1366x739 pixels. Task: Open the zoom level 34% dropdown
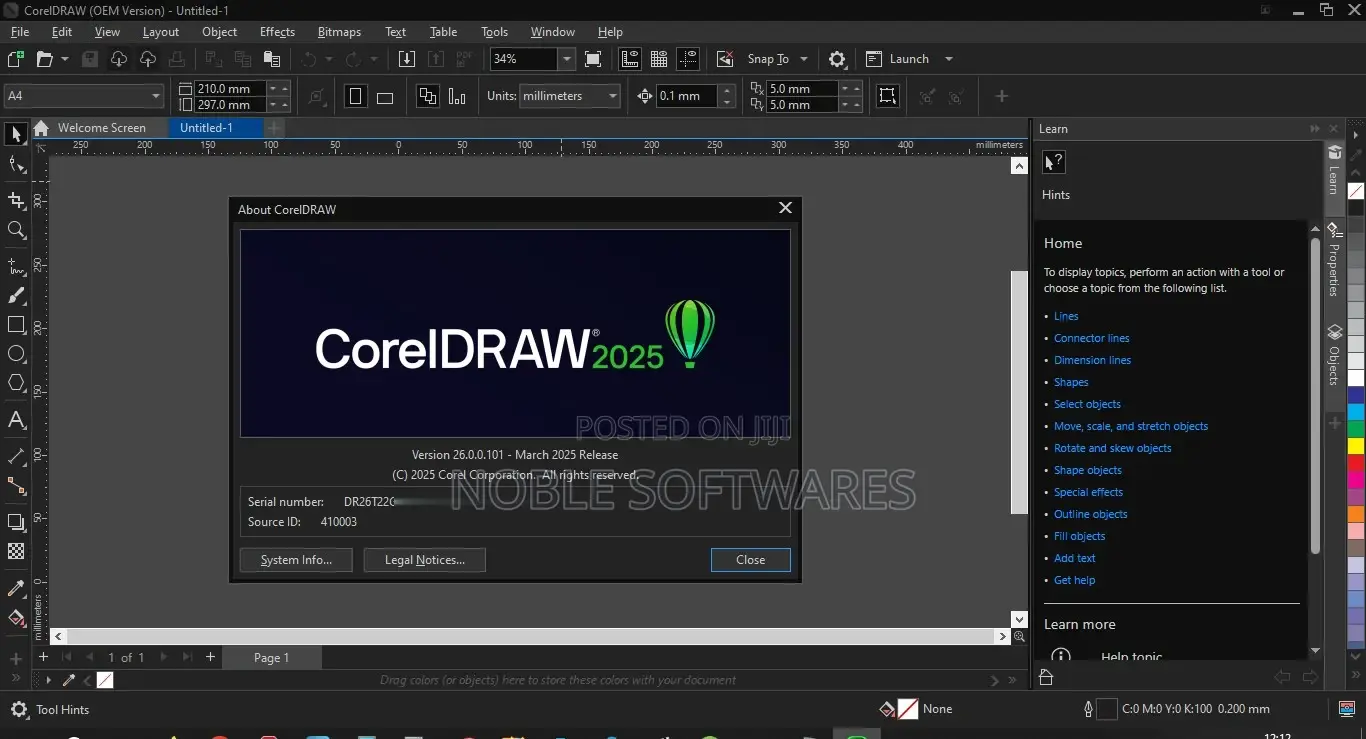pyautogui.click(x=567, y=59)
